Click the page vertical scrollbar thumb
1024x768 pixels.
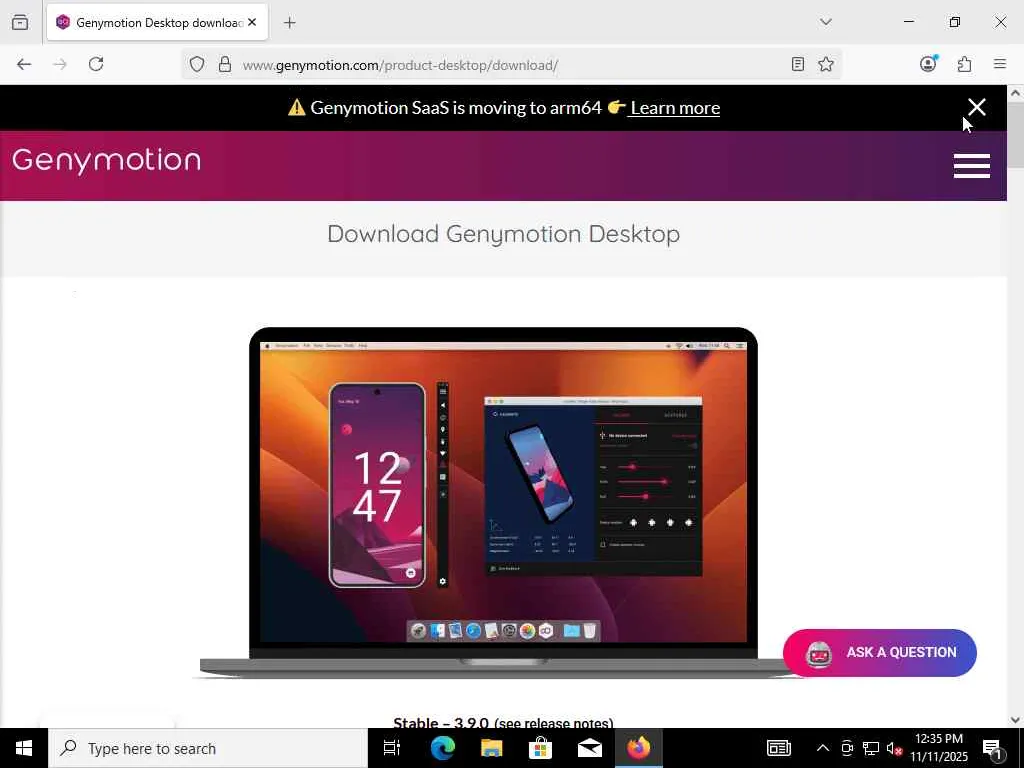(x=1016, y=134)
